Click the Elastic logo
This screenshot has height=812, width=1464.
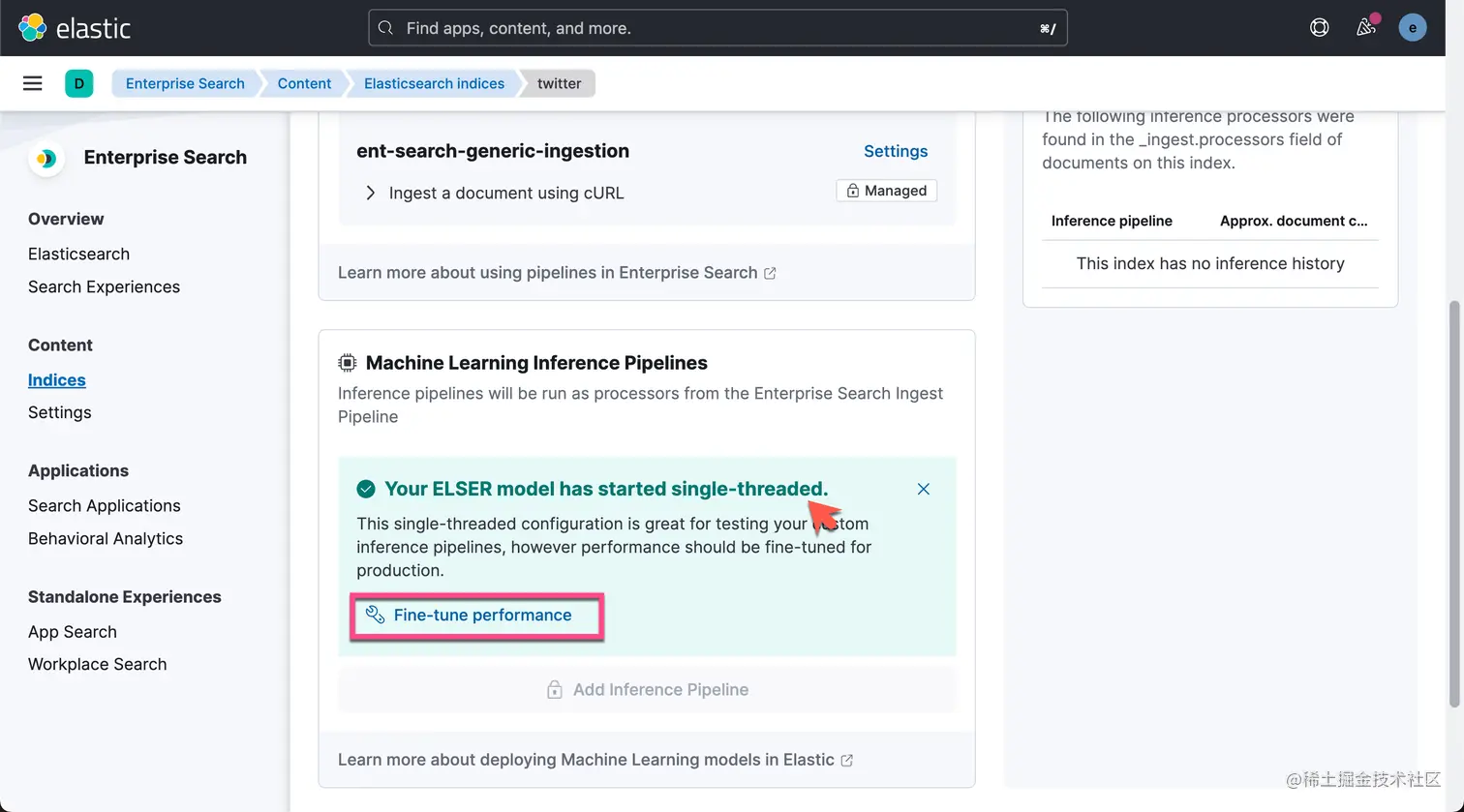point(75,28)
